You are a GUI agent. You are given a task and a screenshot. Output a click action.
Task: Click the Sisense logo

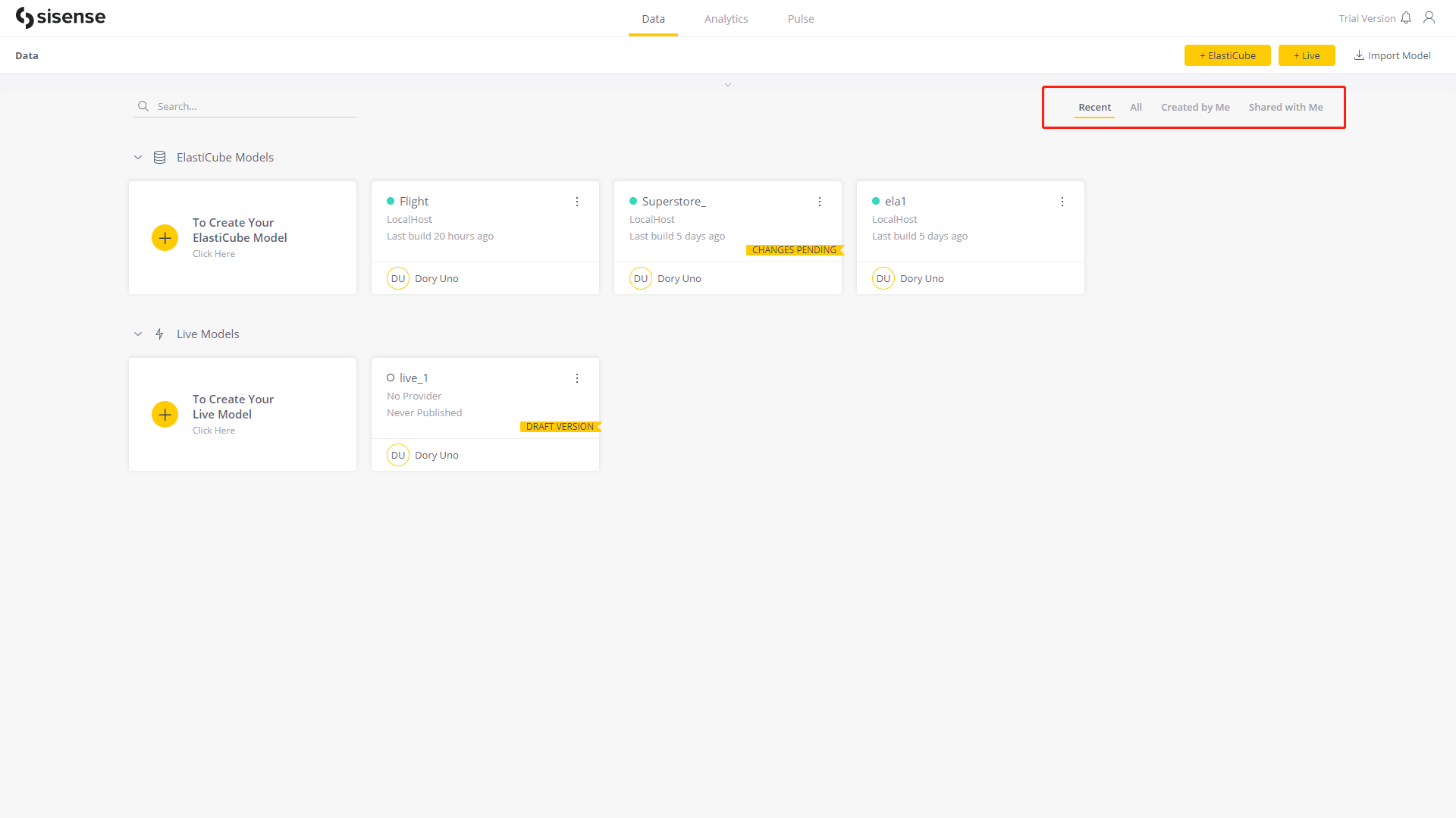tap(61, 17)
